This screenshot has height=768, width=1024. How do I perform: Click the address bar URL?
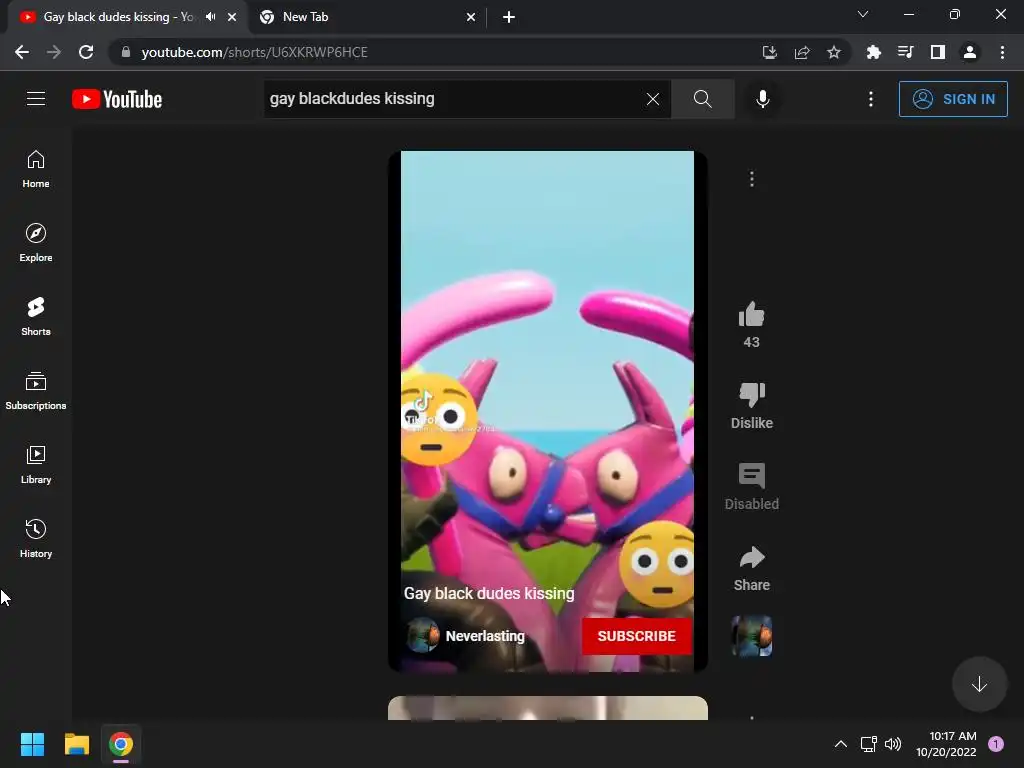255,52
